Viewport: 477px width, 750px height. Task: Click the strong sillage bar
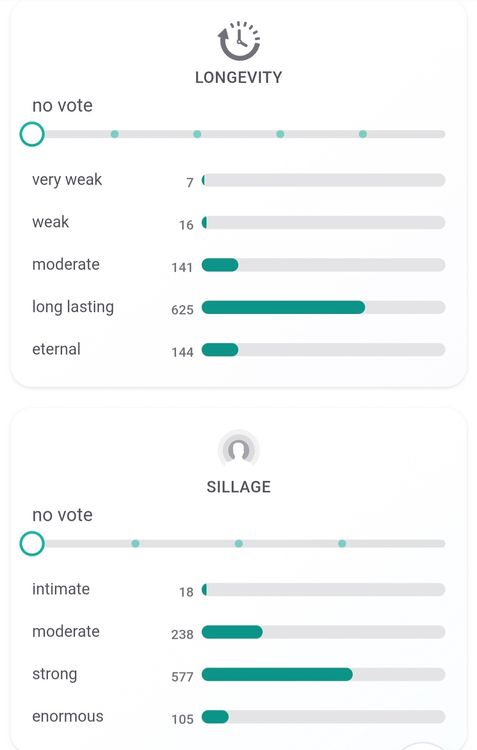[323, 674]
